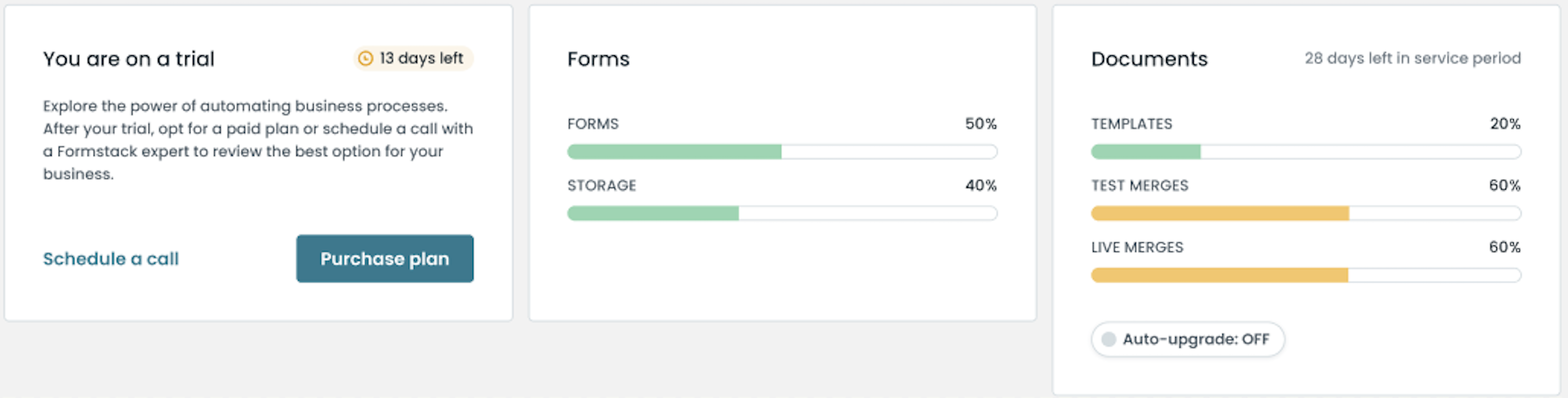Click the 20% value for Templates
Screen dimensions: 1568x398
tap(1505, 124)
